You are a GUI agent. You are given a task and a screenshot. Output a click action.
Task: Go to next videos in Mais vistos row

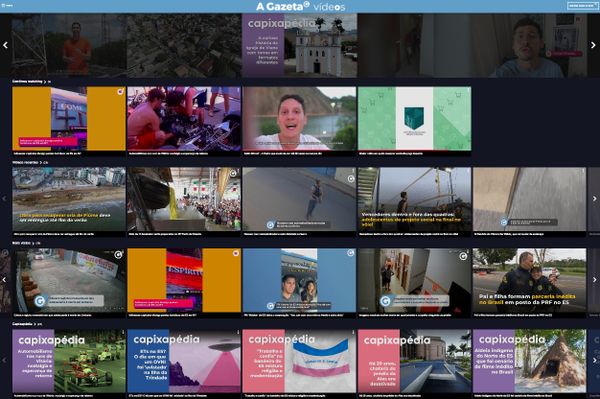point(594,280)
